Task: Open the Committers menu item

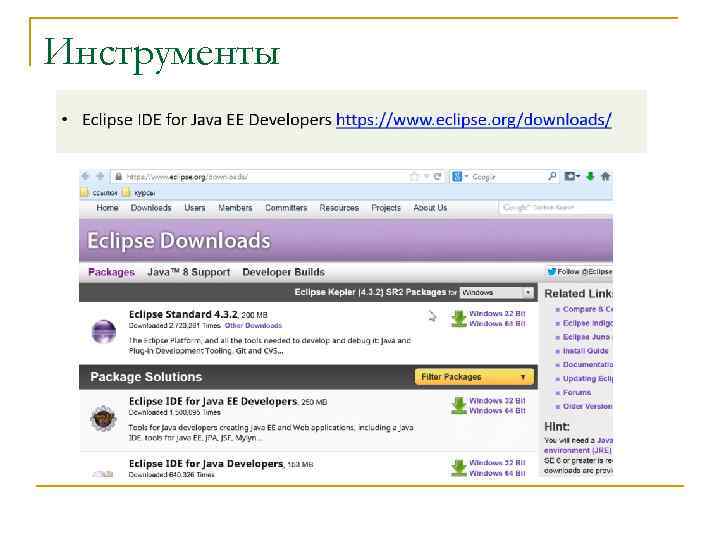Action: 286,208
